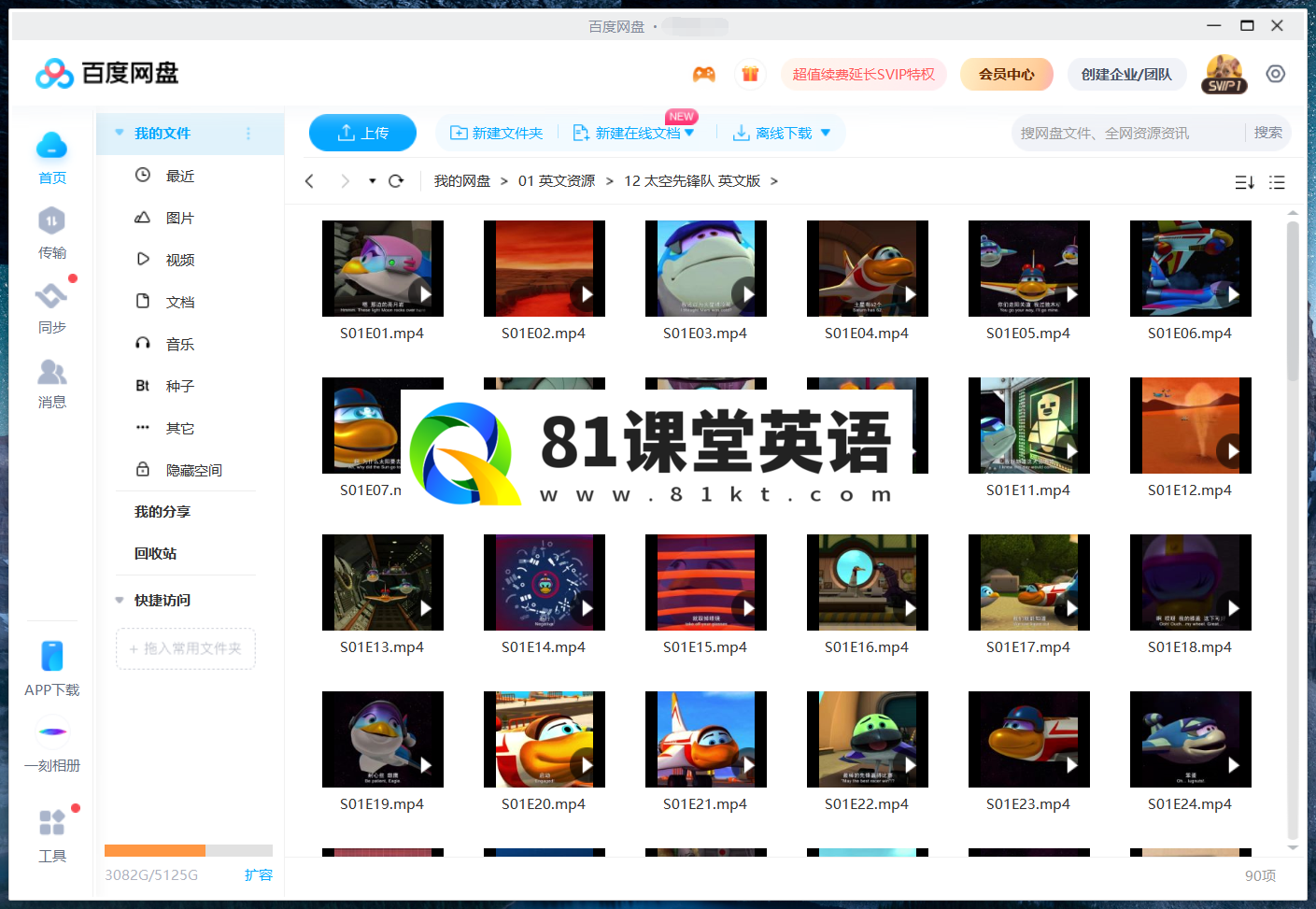Click the gift box icon in header

[x=750, y=74]
